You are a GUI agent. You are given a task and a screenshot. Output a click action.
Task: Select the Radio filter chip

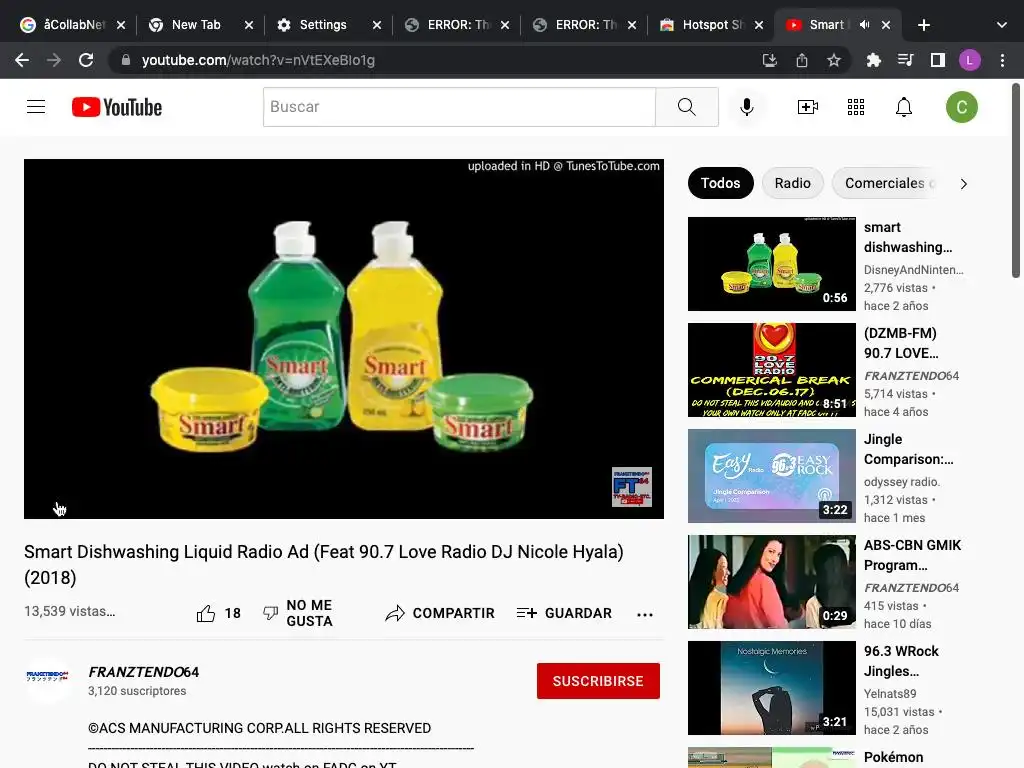[x=792, y=183]
